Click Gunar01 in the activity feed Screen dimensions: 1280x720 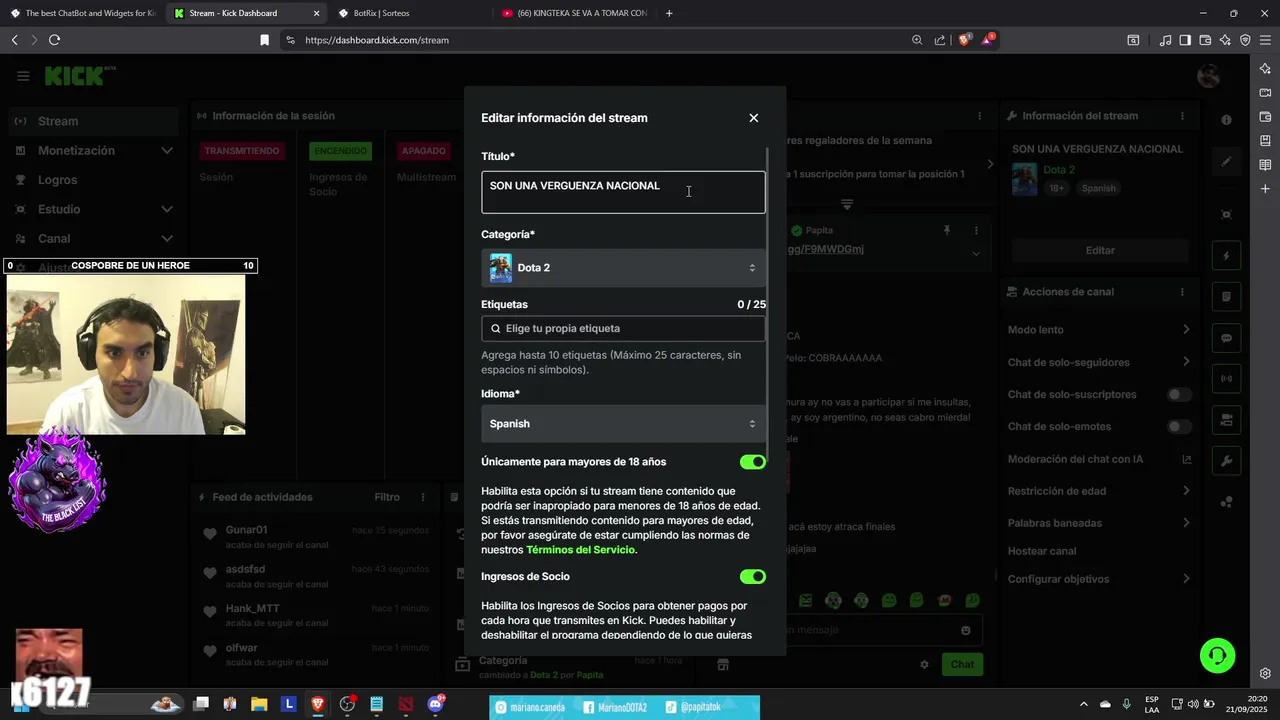pyautogui.click(x=246, y=530)
